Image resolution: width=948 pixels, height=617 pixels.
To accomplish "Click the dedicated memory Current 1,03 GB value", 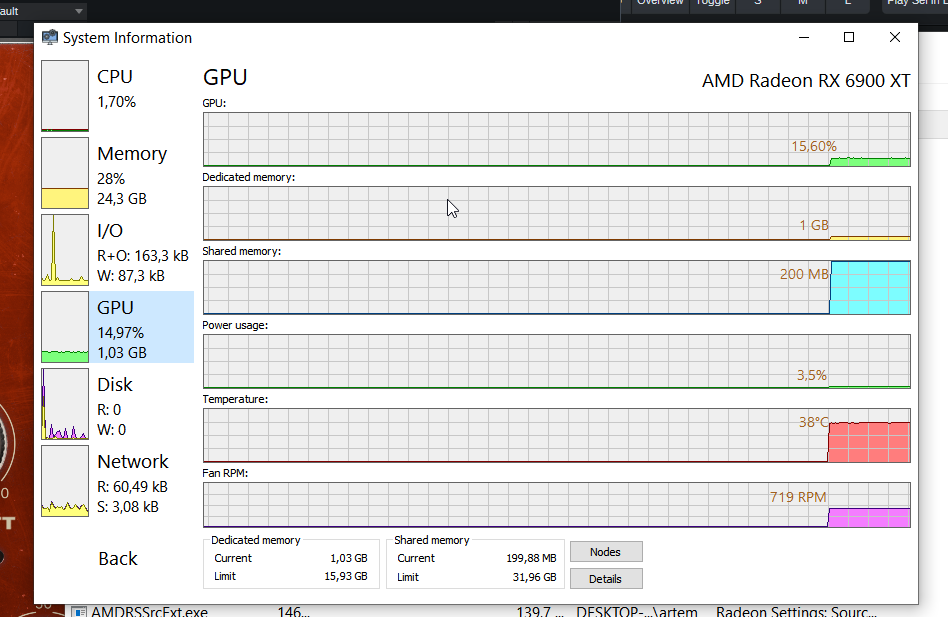I will click(x=349, y=558).
